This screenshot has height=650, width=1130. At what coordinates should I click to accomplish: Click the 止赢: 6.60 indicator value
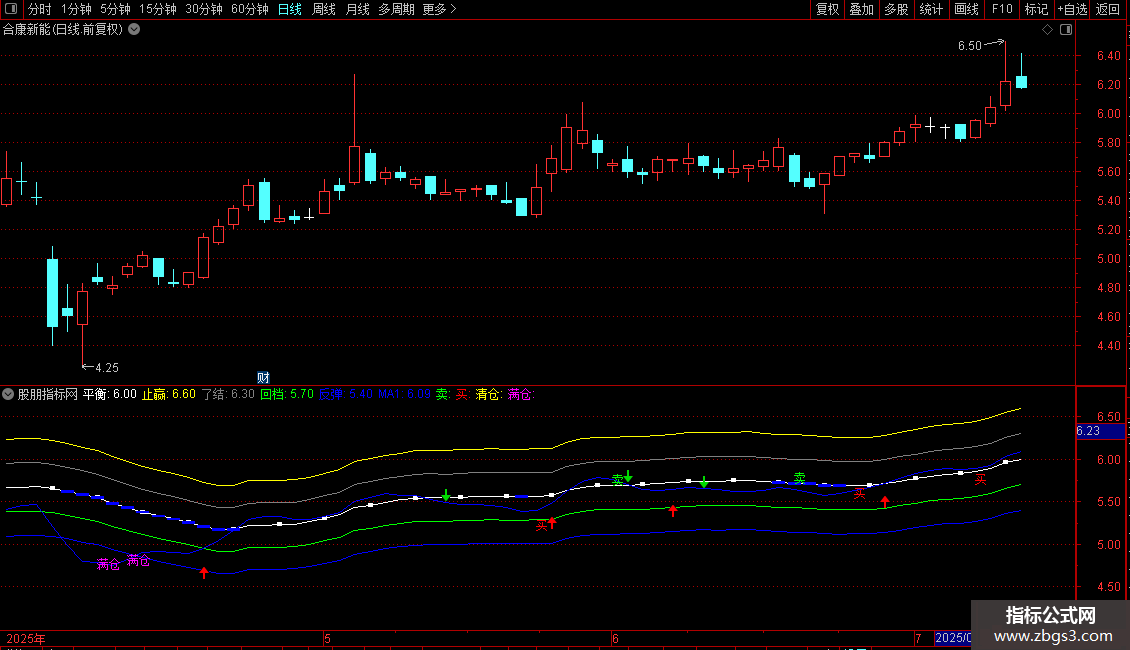pyautogui.click(x=169, y=394)
